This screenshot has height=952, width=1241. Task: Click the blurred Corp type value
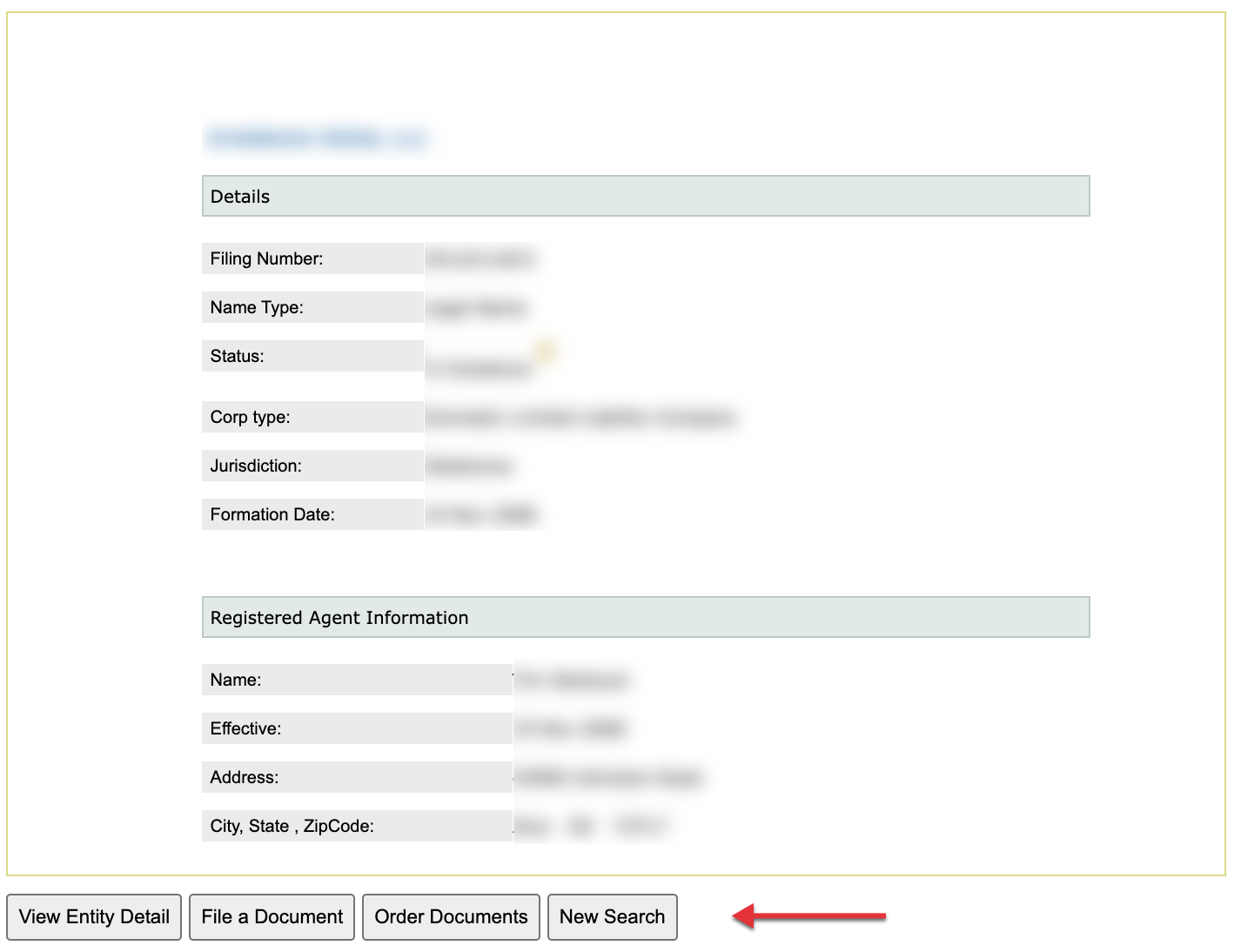[x=580, y=418]
